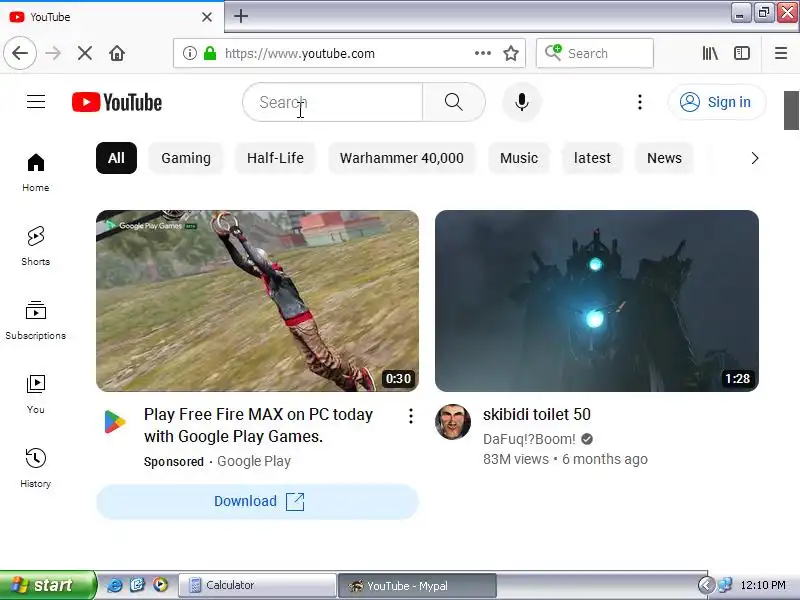Click the page vertical scrollbar thumb
The image size is (800, 600).
[791, 110]
